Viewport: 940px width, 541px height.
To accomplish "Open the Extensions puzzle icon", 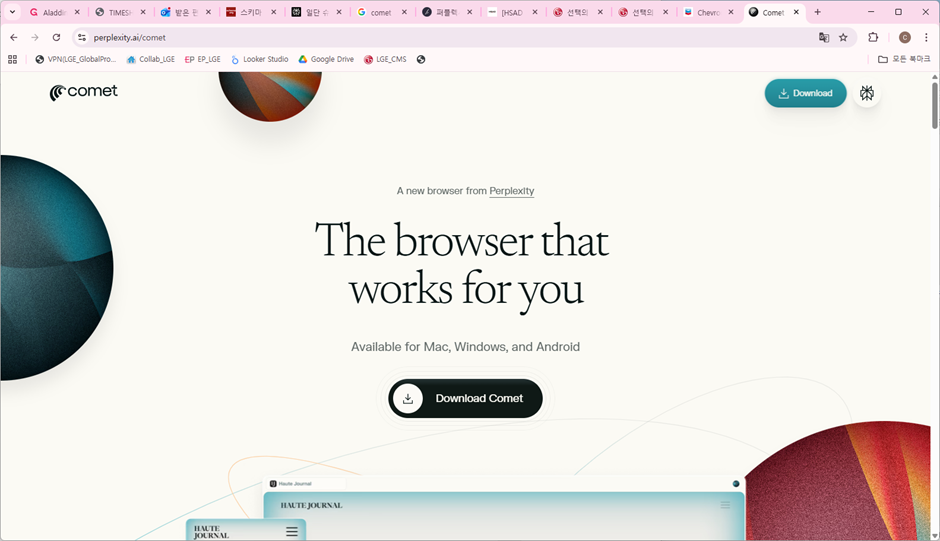I will [x=873, y=37].
